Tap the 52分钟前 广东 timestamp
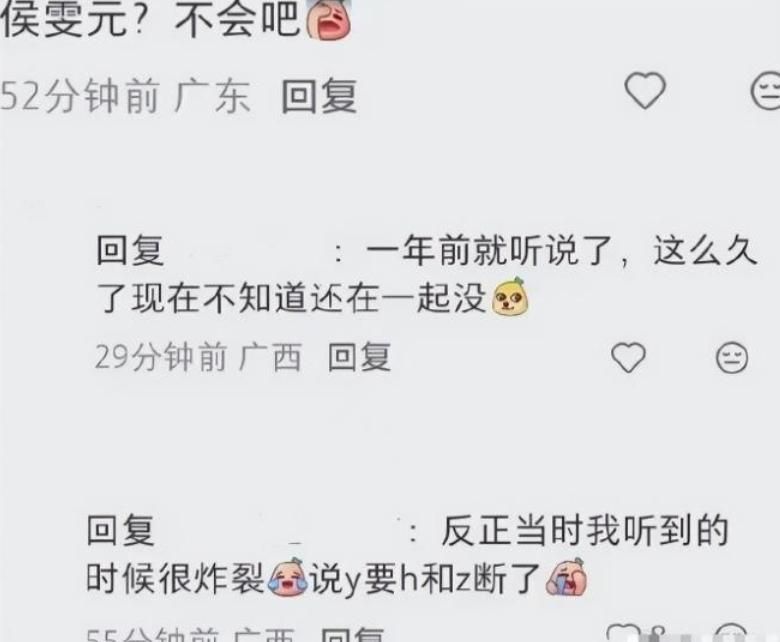The height and width of the screenshot is (642, 780). 125,96
